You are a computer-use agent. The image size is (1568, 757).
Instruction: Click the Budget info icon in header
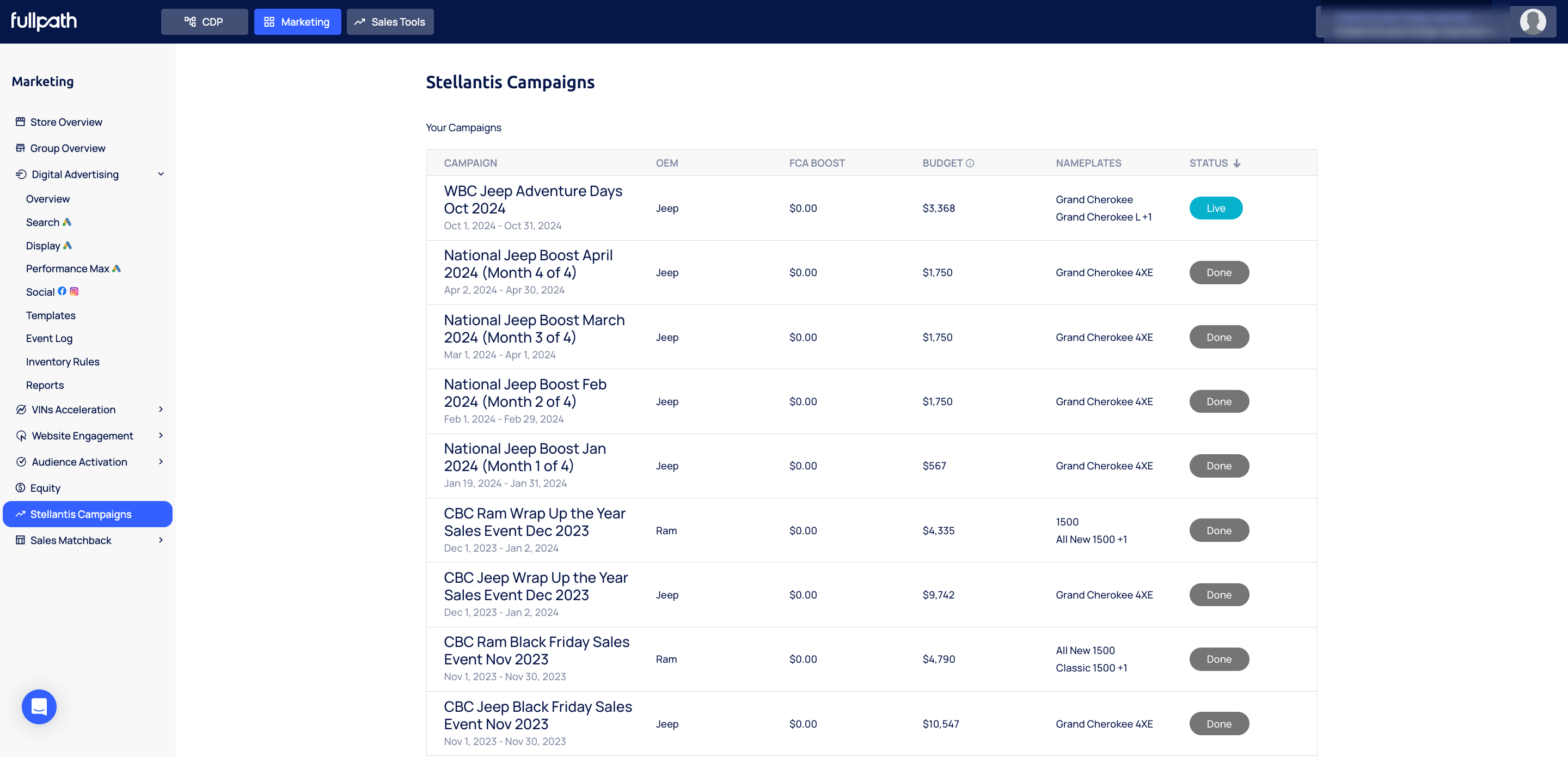pos(970,163)
